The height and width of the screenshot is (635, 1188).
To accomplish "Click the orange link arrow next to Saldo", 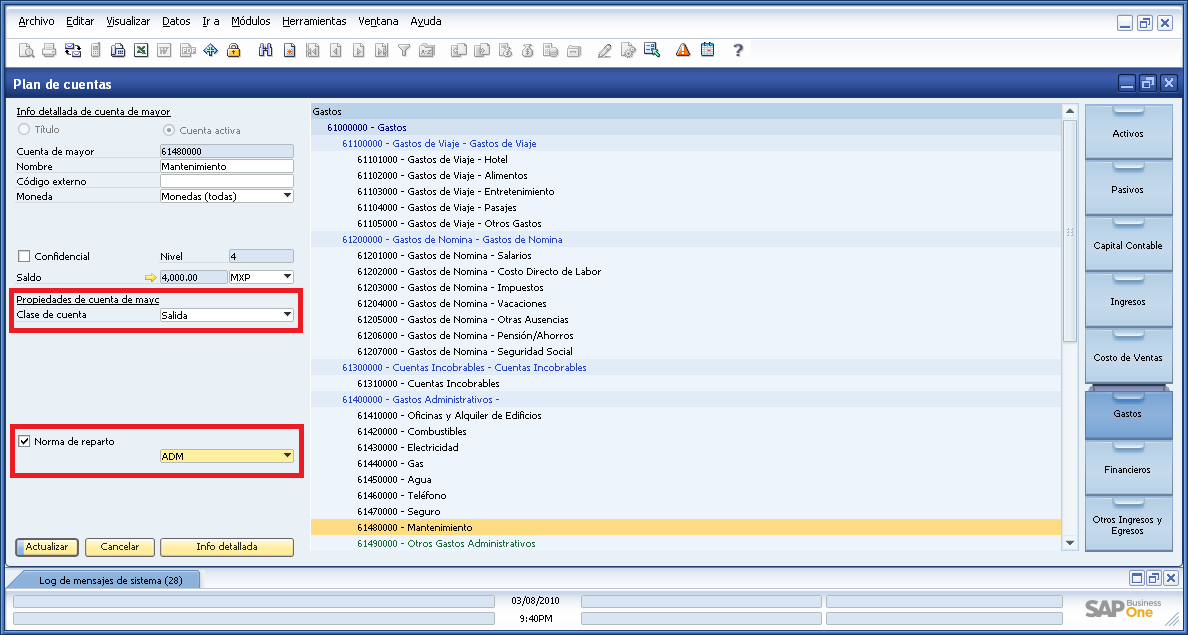I will click(150, 277).
